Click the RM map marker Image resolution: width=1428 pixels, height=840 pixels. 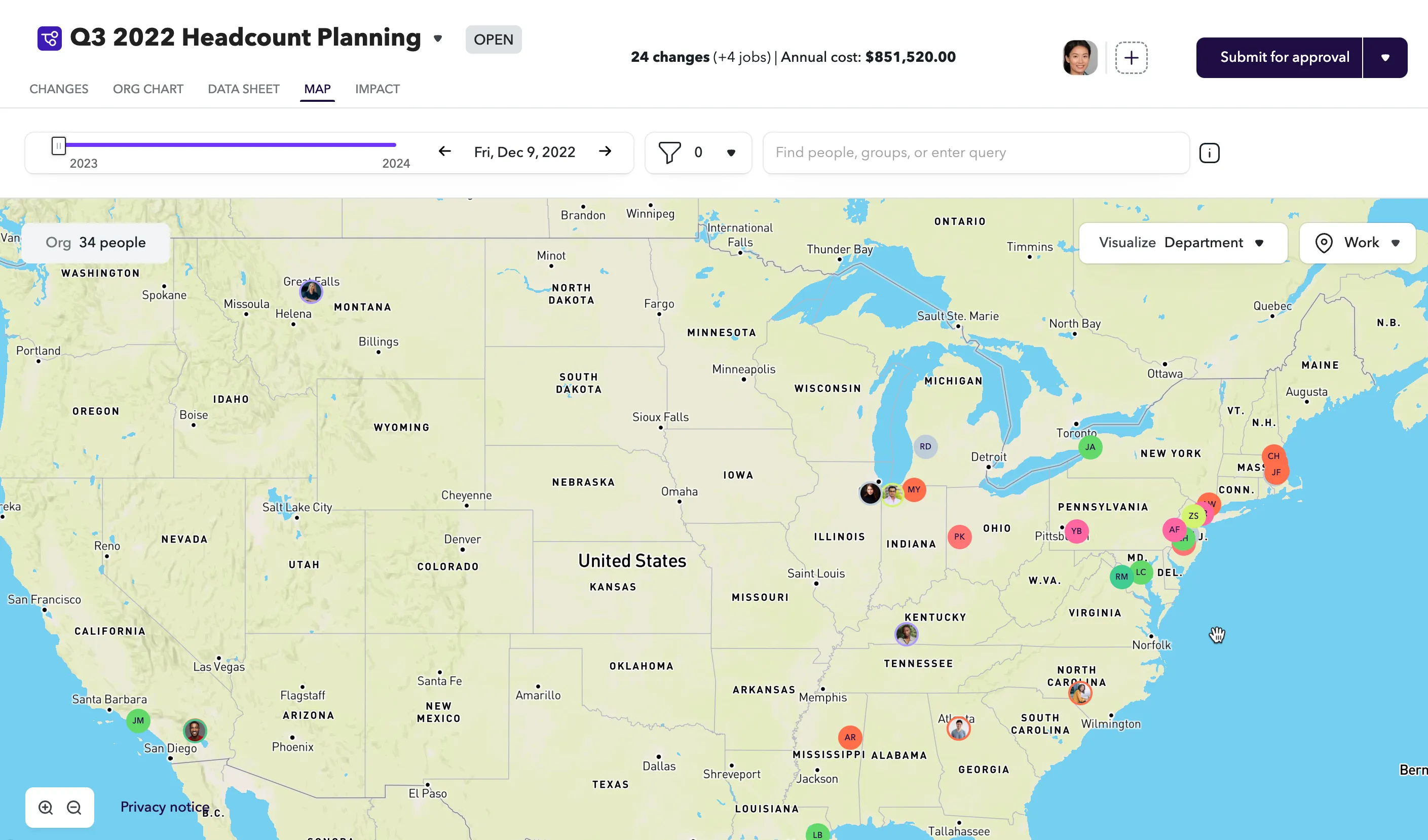coord(1121,577)
